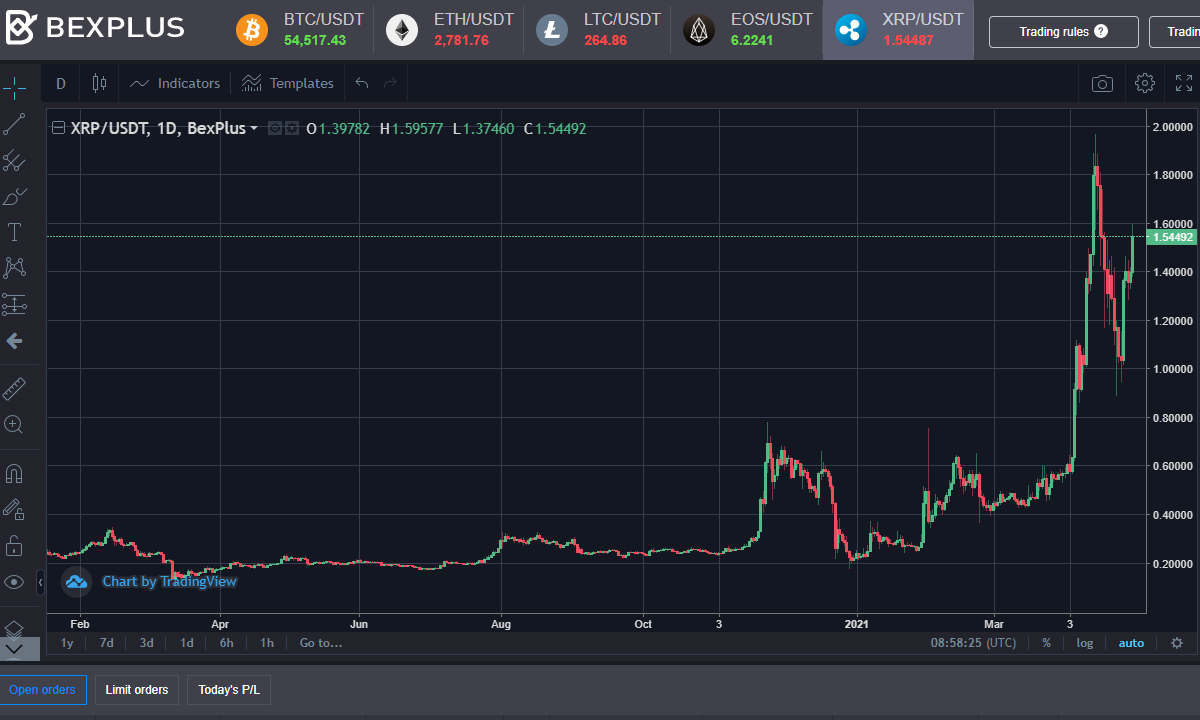
Task: Select the text annotation tool
Action: click(x=15, y=231)
